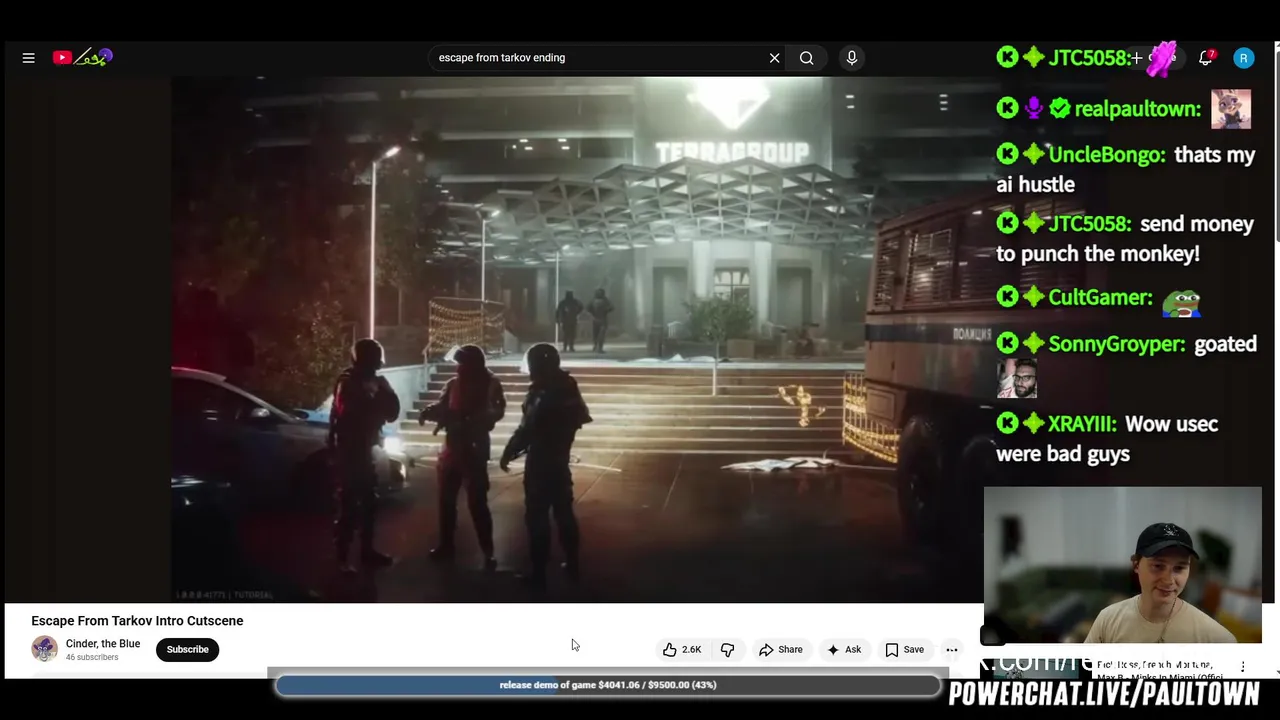
Task: Click the Cinder, the Blue channel avatar
Action: pos(44,649)
